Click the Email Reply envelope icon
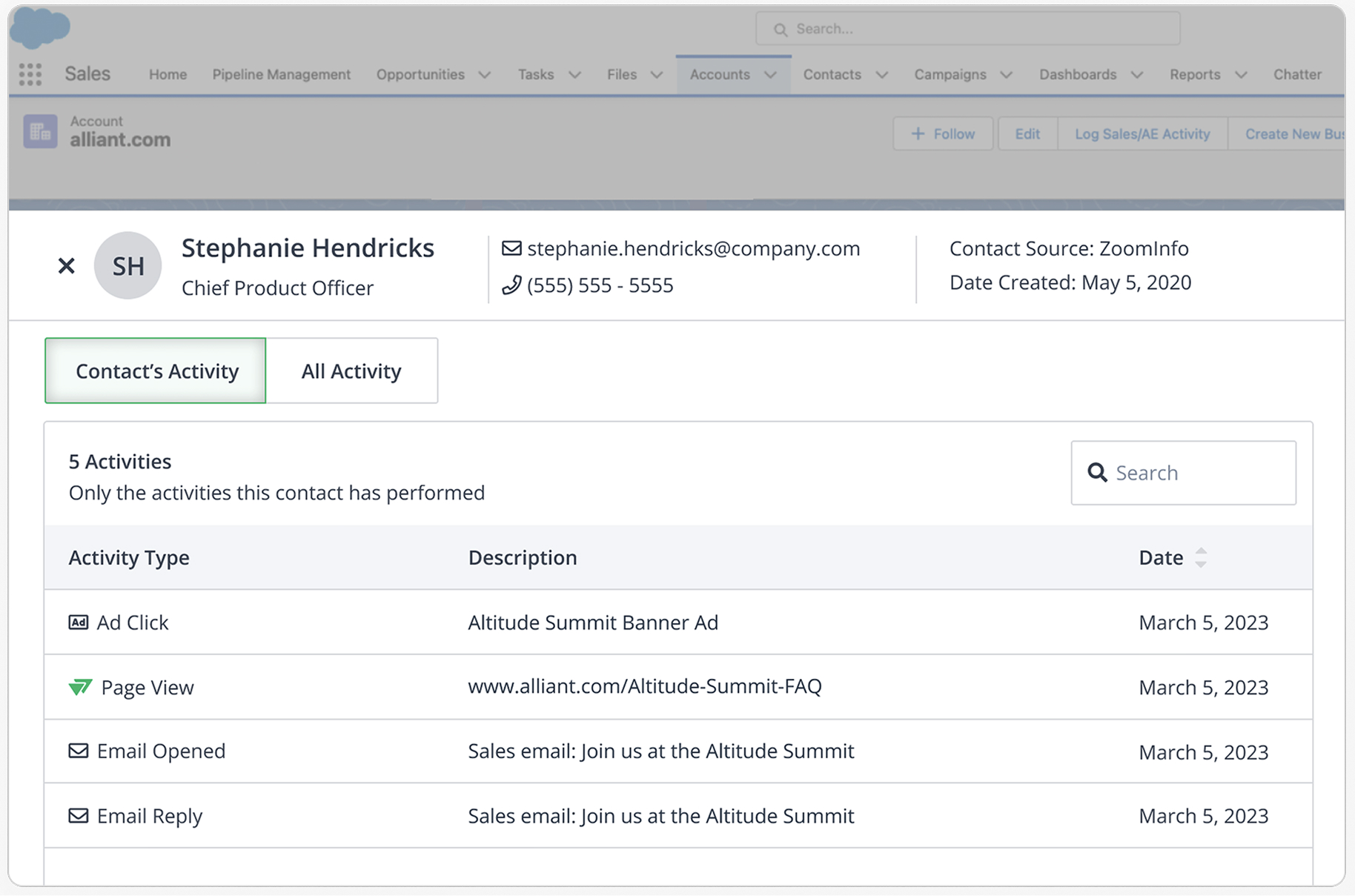 [79, 815]
